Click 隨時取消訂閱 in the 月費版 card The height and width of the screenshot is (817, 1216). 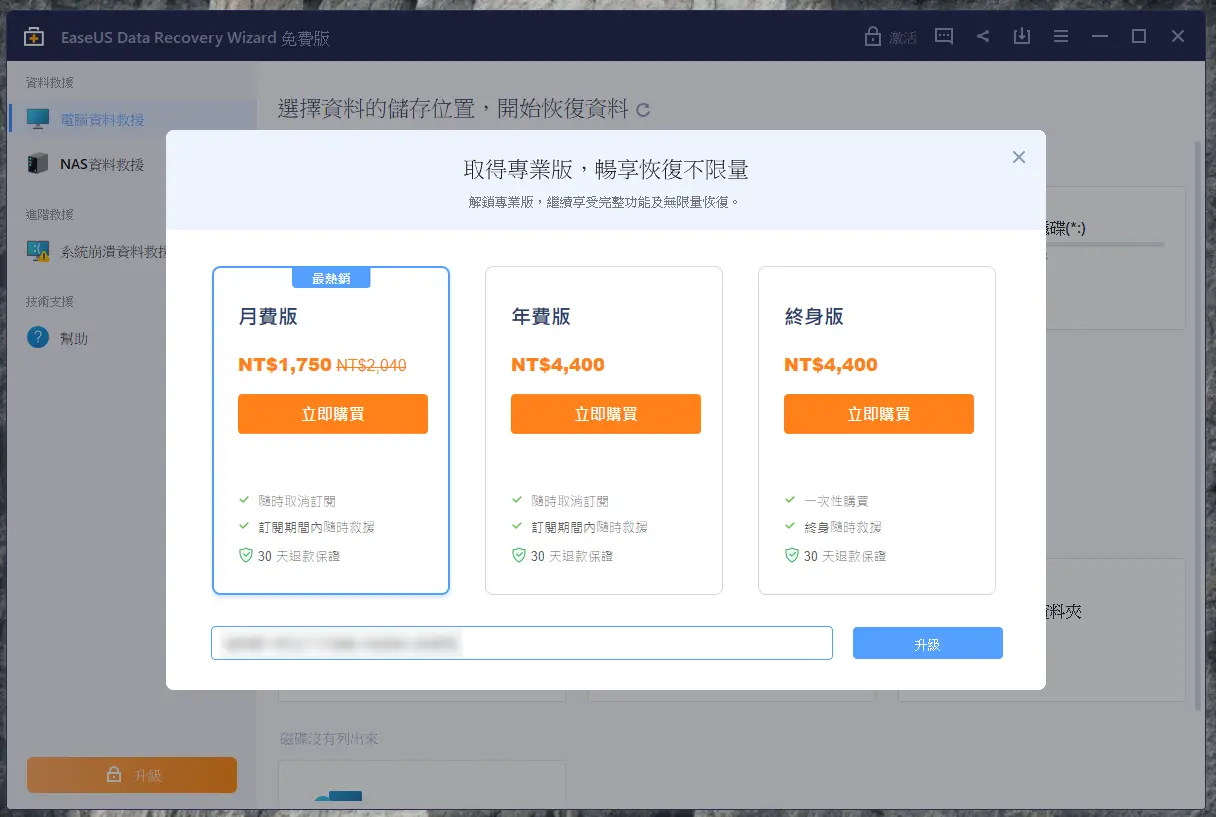click(296, 501)
